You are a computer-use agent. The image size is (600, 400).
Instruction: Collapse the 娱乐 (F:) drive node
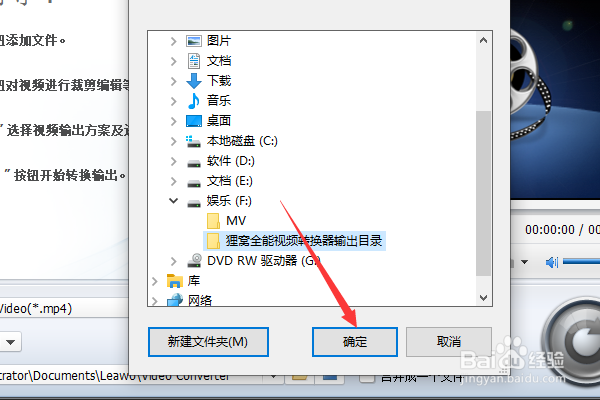coord(173,200)
